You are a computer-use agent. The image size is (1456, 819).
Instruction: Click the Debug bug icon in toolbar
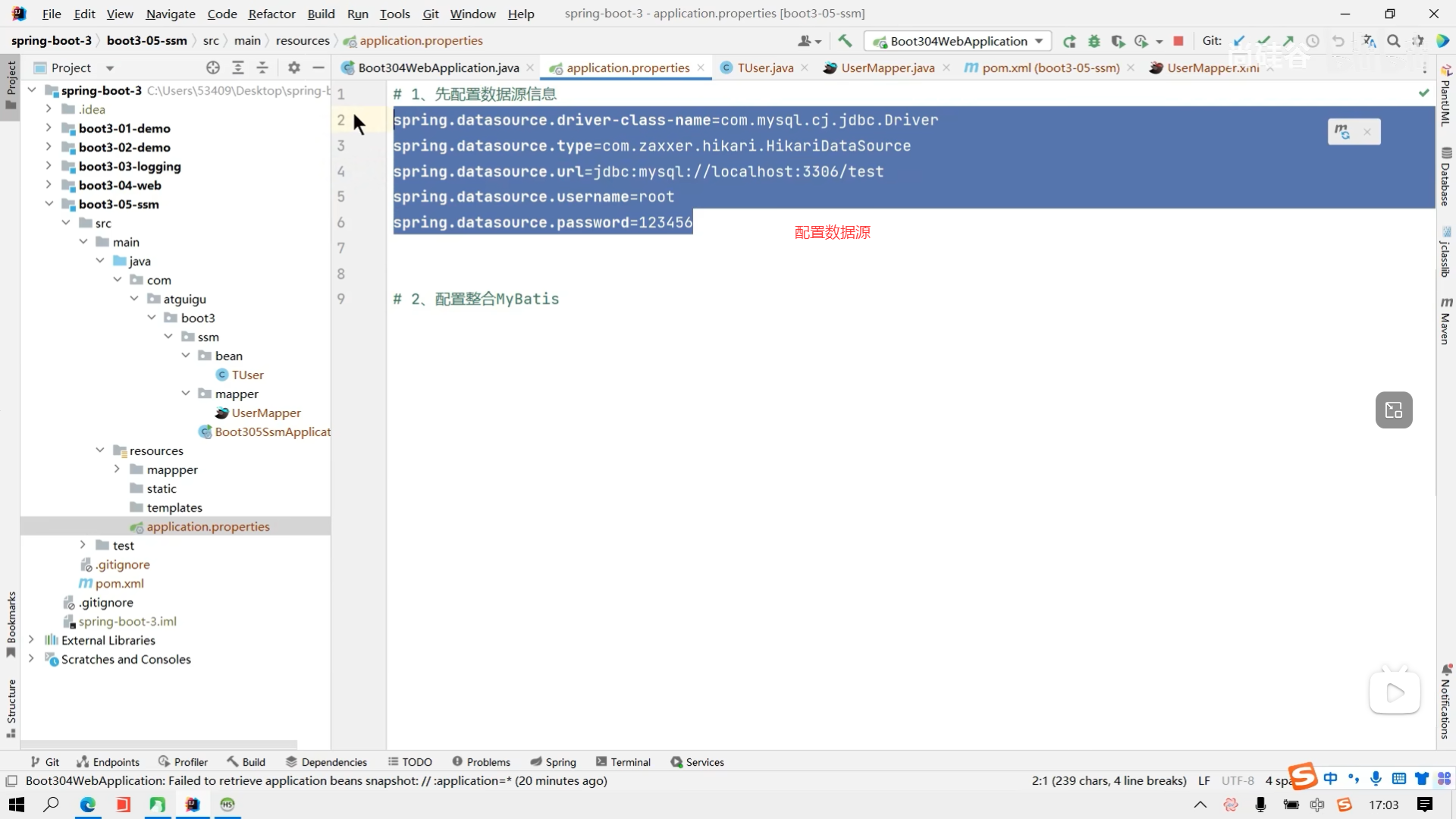click(x=1094, y=41)
